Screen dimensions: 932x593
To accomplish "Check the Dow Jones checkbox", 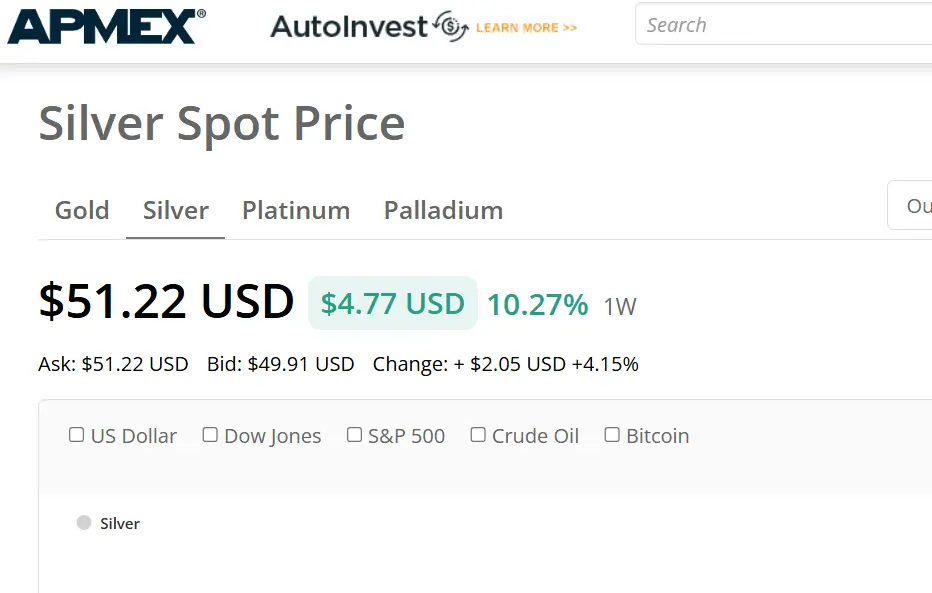I will [x=210, y=435].
